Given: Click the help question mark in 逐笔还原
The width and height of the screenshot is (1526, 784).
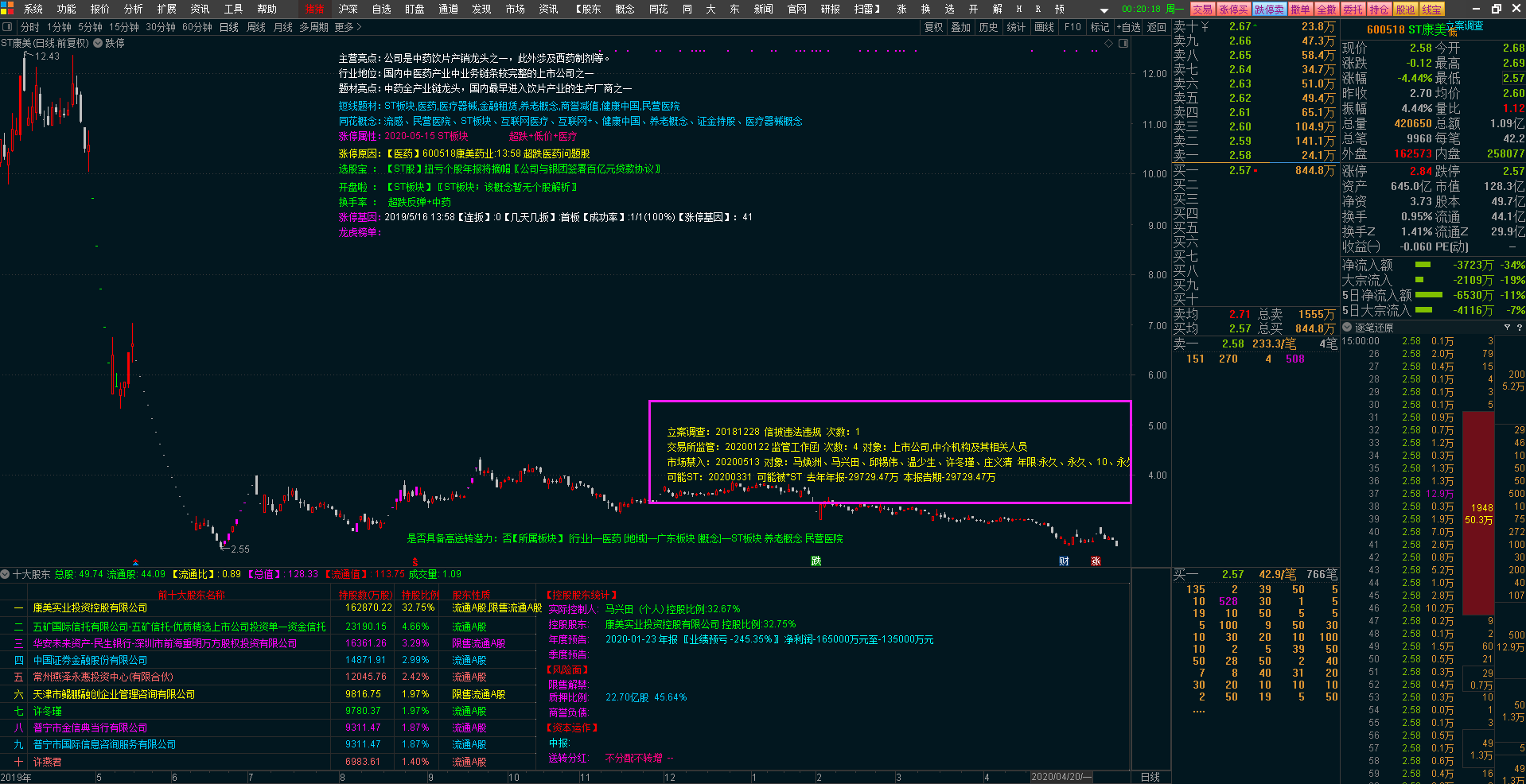Looking at the screenshot, I should click(x=1520, y=328).
